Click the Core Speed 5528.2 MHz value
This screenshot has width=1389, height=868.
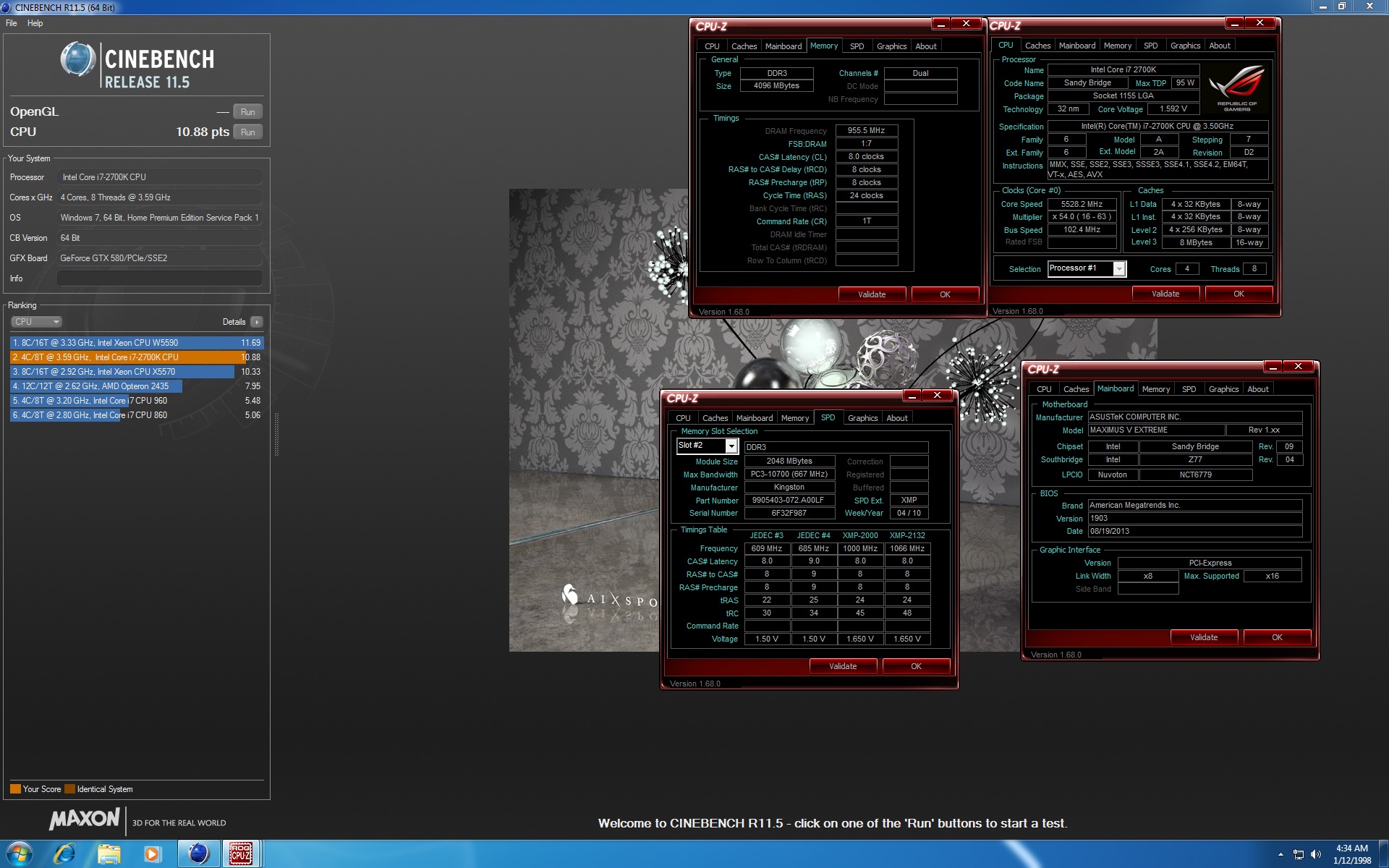[x=1082, y=204]
